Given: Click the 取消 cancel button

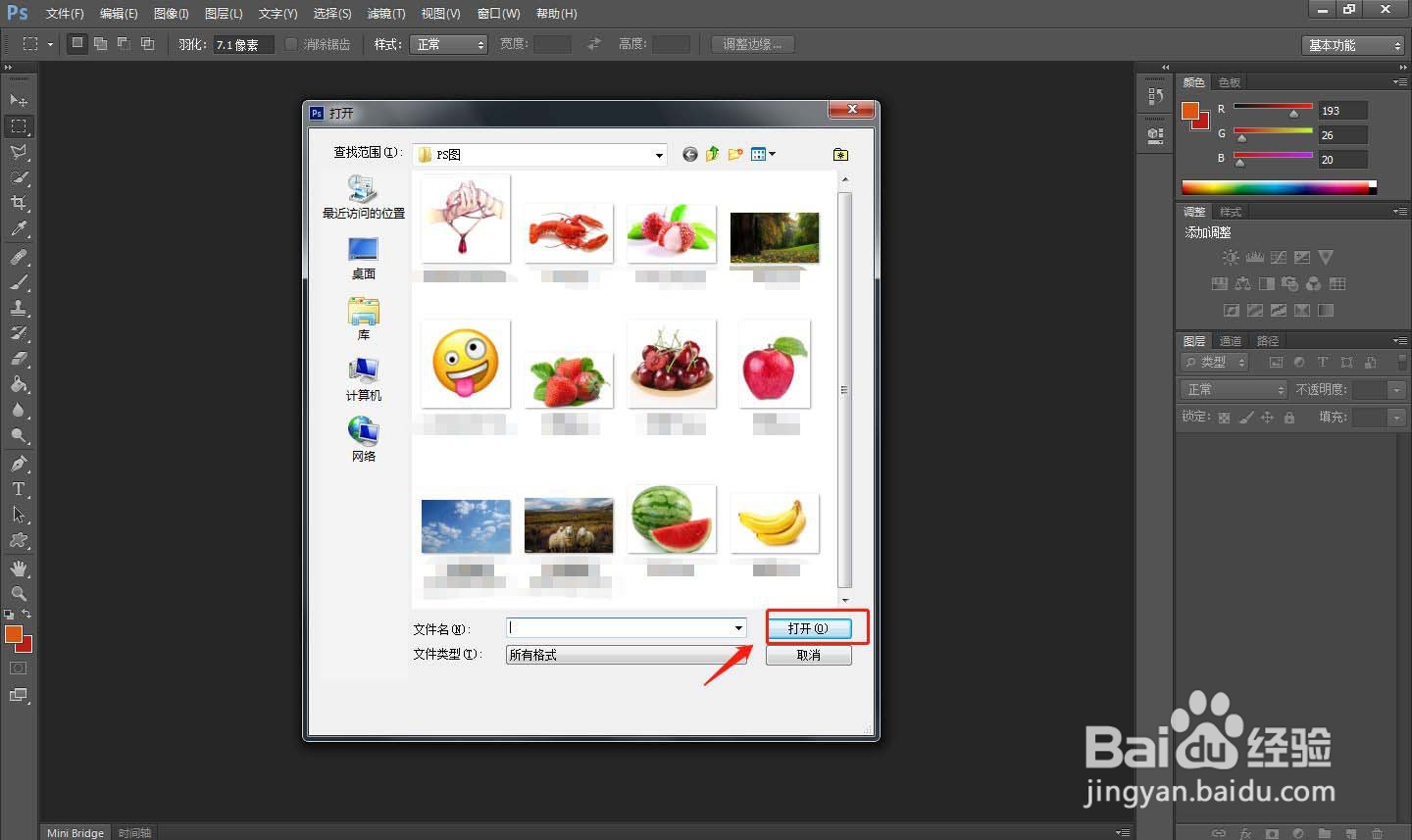Looking at the screenshot, I should [x=809, y=656].
